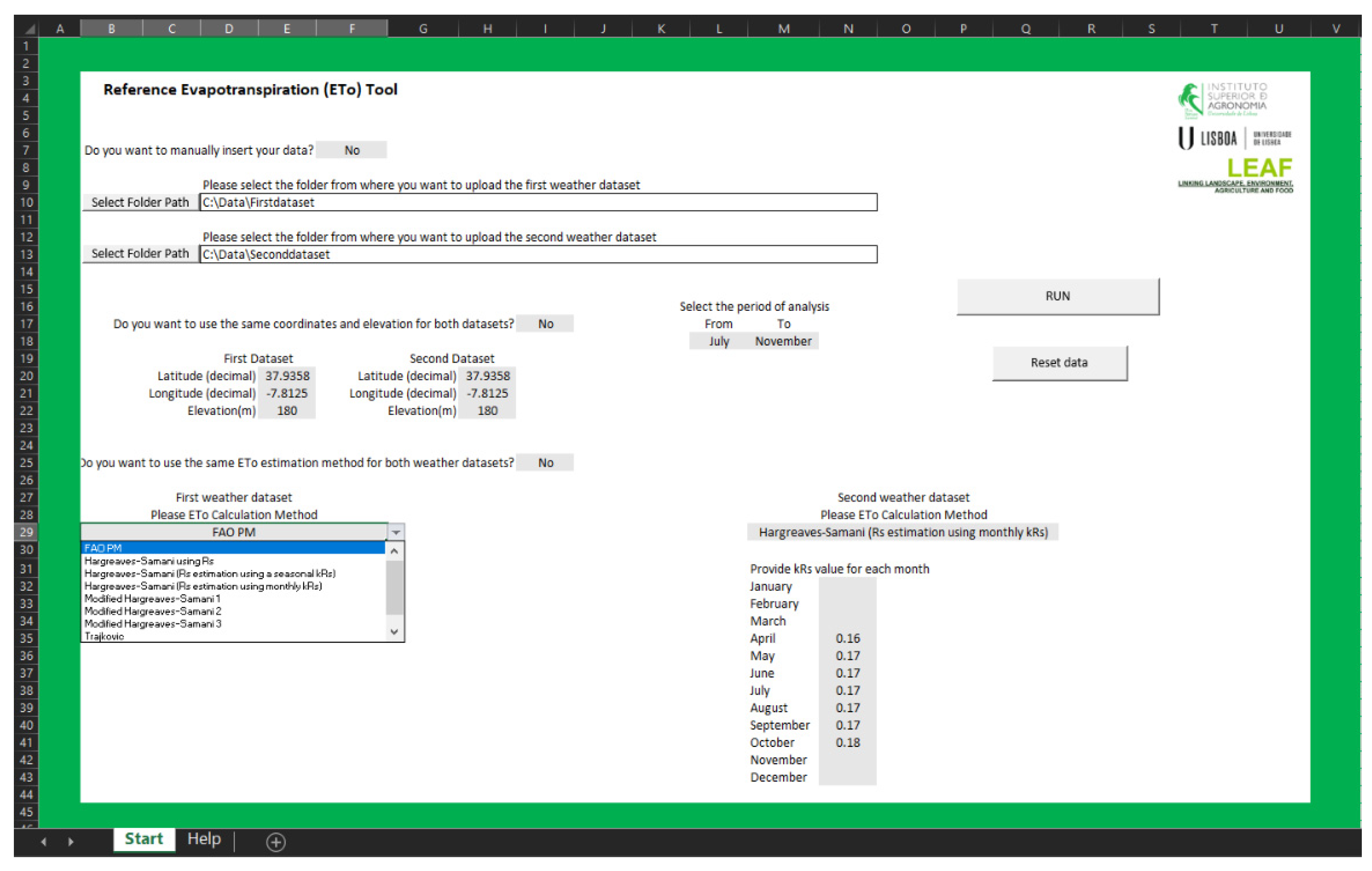Click the dropdown list scroll-down arrow

(394, 632)
